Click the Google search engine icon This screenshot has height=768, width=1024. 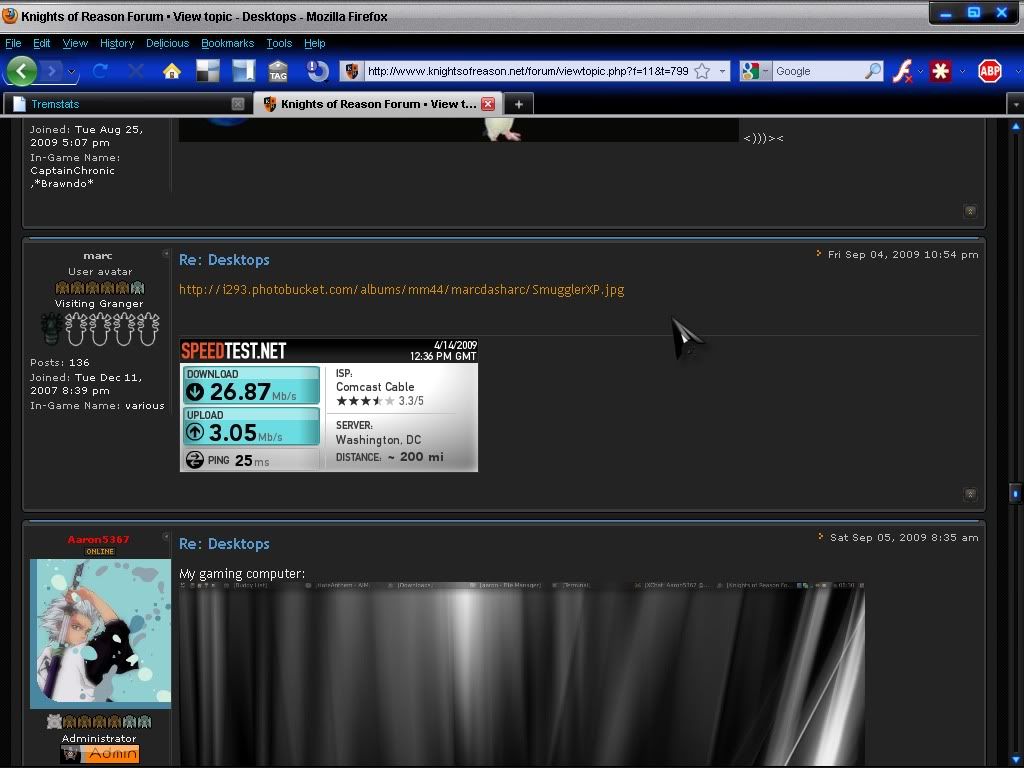click(x=750, y=71)
